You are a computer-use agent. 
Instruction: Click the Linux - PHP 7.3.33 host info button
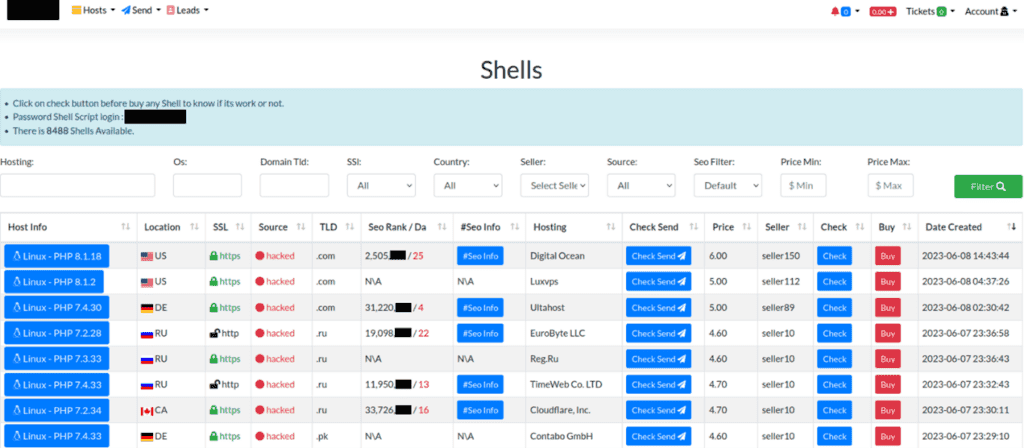coord(57,359)
